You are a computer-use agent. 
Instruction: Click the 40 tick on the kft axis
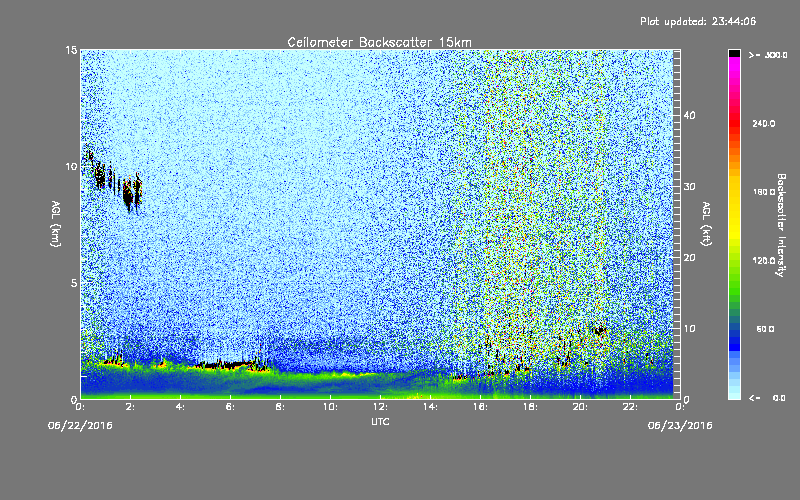coord(689,115)
